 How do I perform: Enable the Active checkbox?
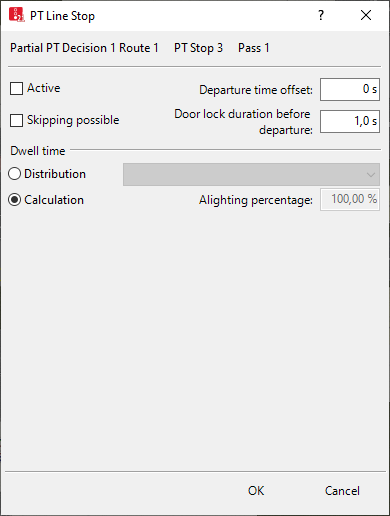pyautogui.click(x=16, y=89)
